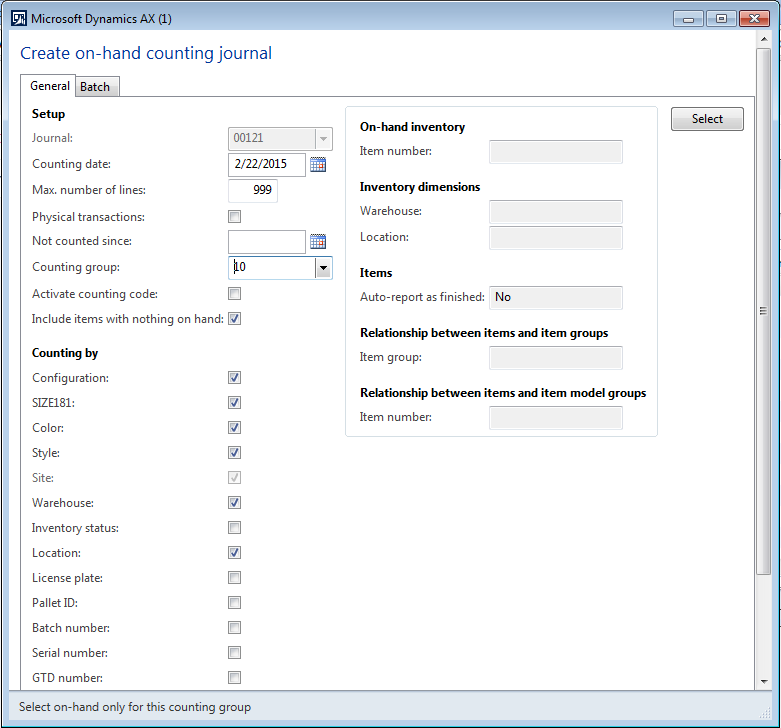Click Auto-report as finished field
The height and width of the screenshot is (728, 781).
[556, 297]
